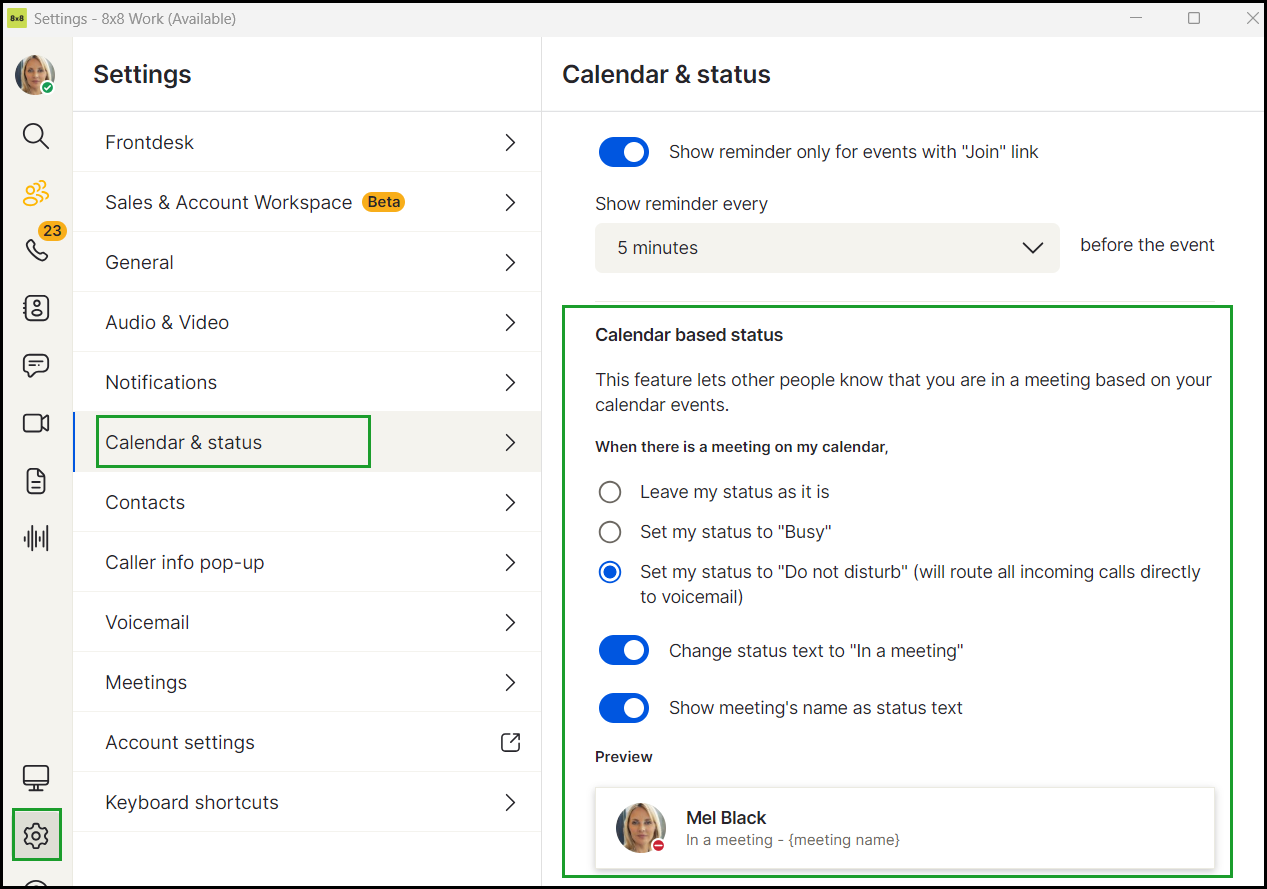Image resolution: width=1267 pixels, height=889 pixels.
Task: Click the Settings panel heading
Action: 142,74
